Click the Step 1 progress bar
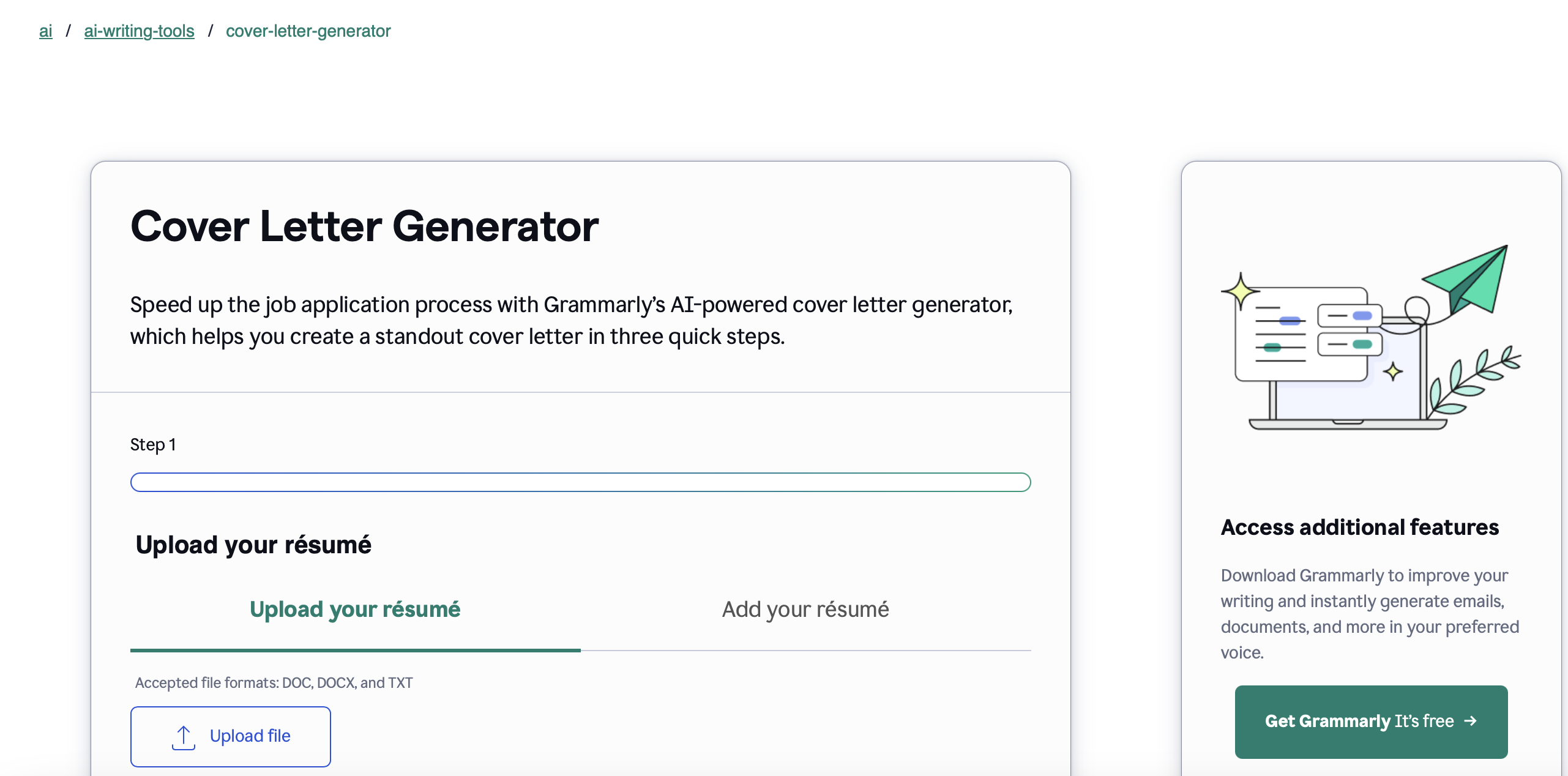The height and width of the screenshot is (776, 1568). click(x=580, y=482)
